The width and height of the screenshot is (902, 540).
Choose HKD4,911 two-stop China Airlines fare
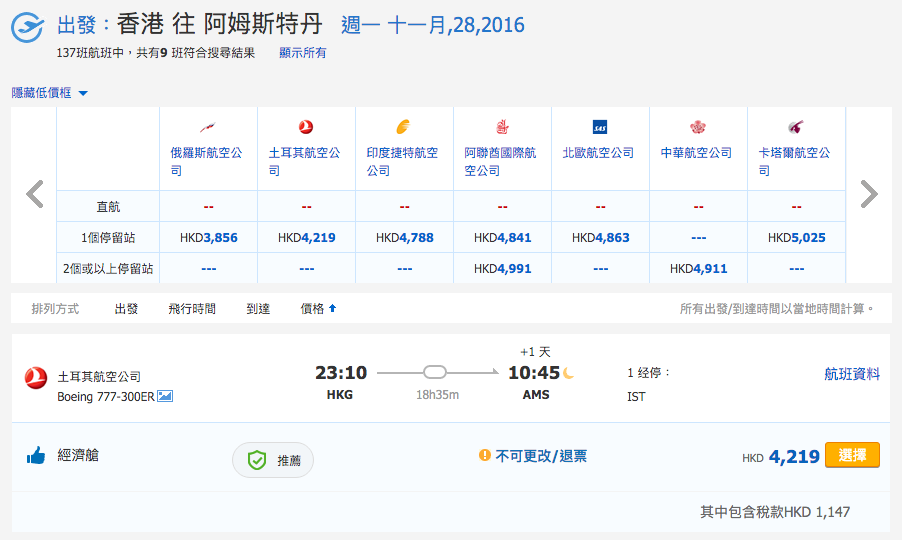tap(698, 269)
